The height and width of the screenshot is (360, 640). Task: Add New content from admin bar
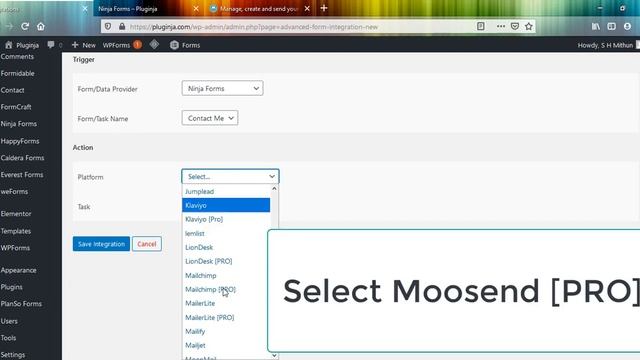point(84,45)
